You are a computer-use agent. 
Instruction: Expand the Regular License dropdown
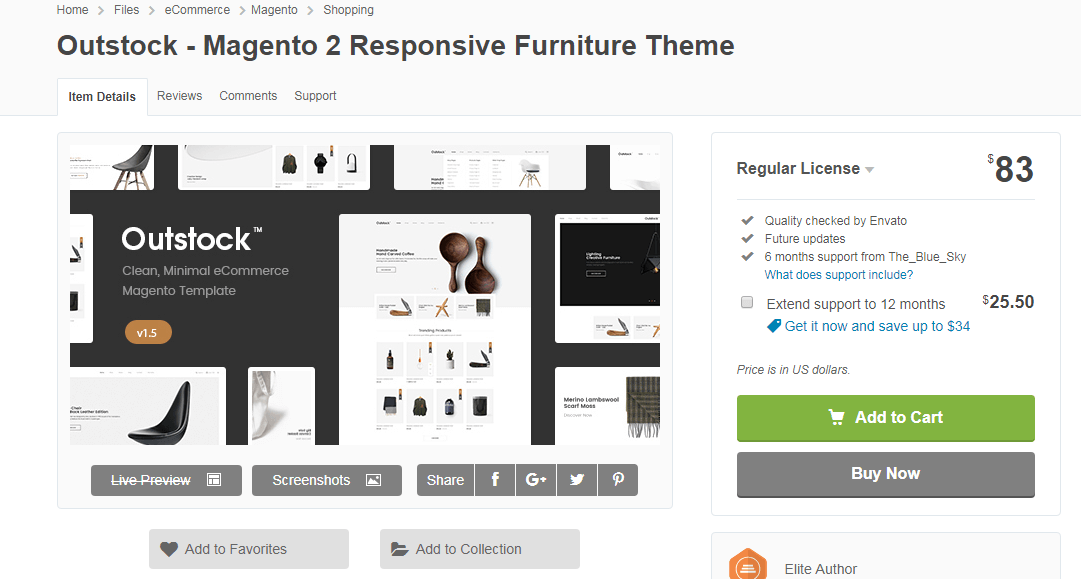(x=805, y=169)
